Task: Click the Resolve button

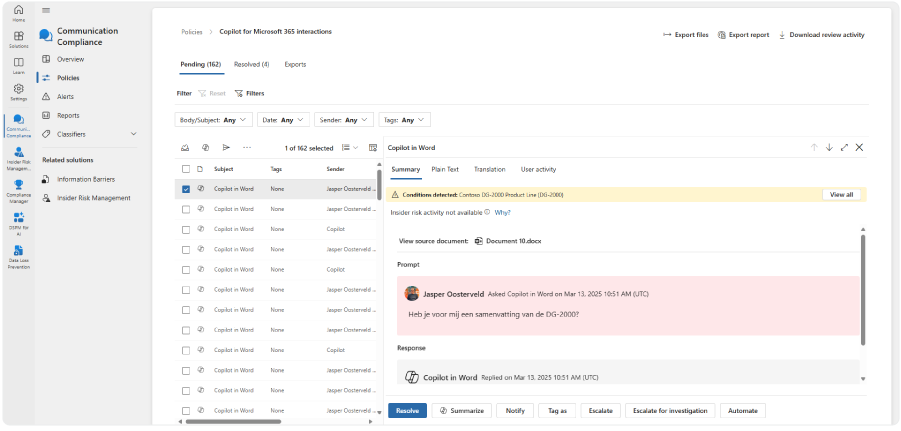Action: tap(407, 410)
